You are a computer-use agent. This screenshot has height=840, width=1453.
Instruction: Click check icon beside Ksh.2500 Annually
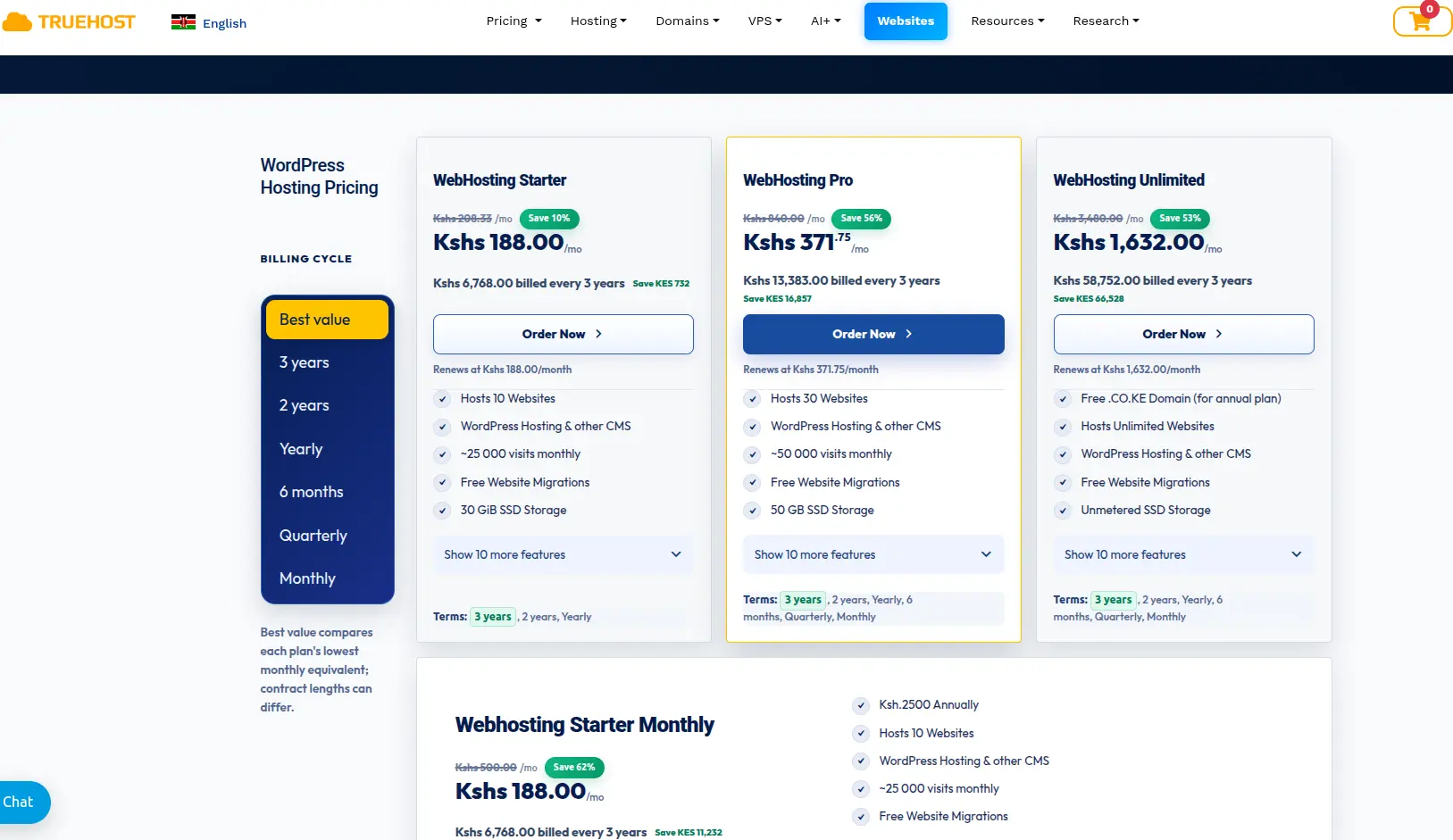tap(861, 705)
